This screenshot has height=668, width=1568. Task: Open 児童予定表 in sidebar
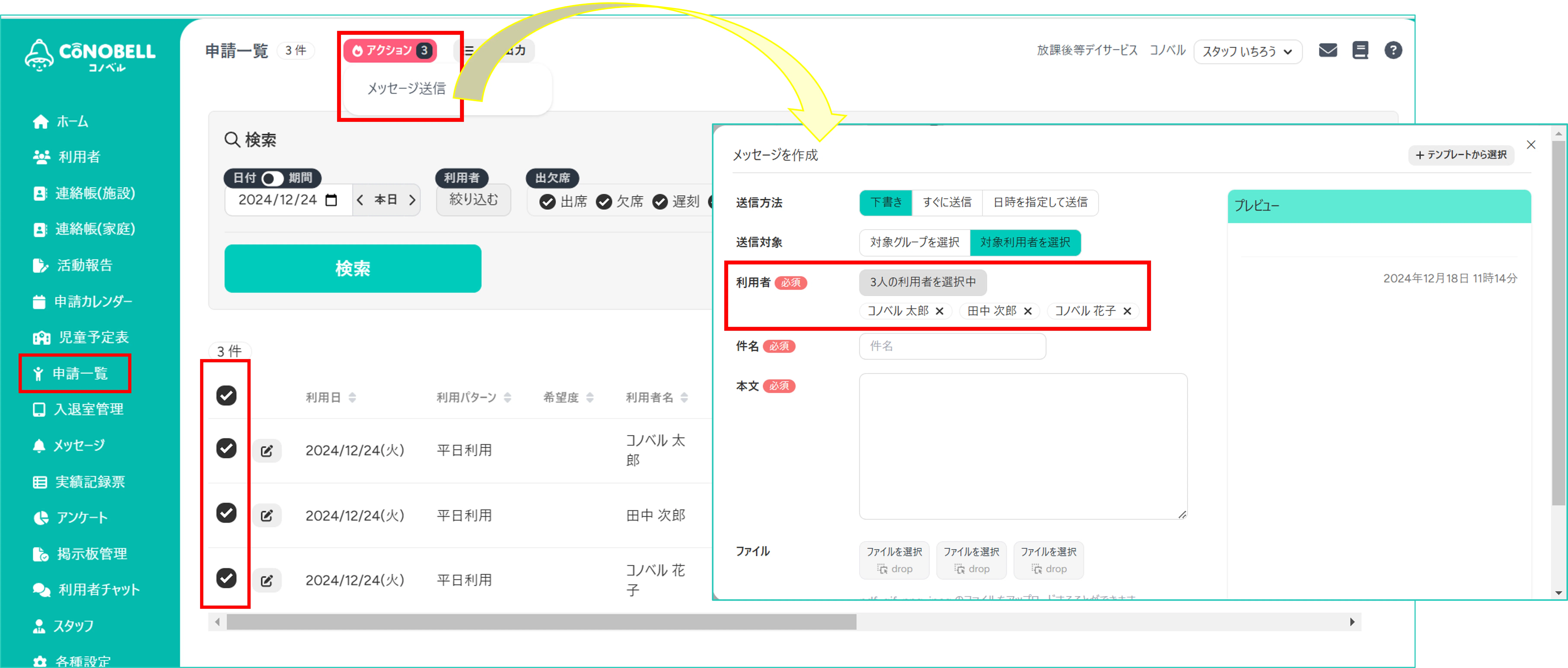81,338
